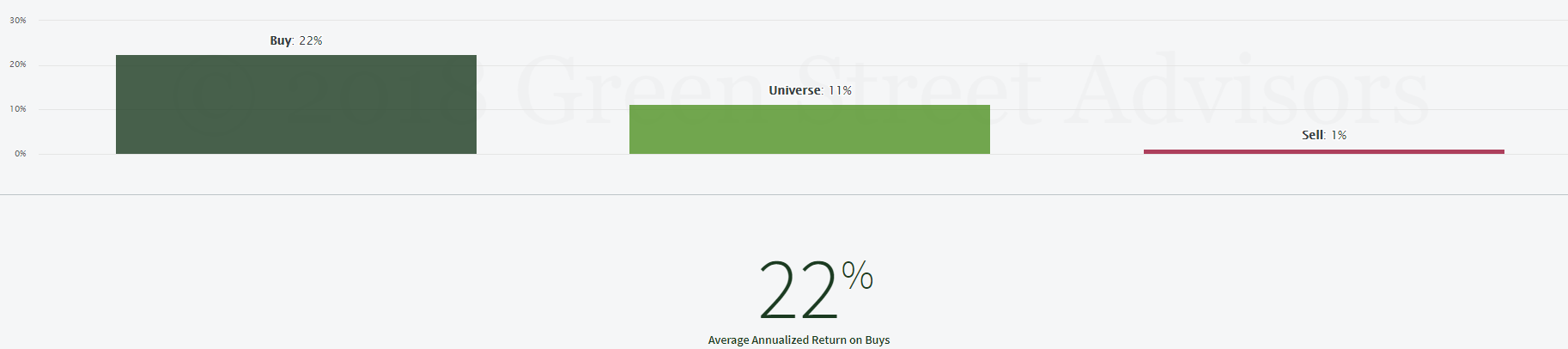Click the 0% baseline between Universe and Sell bars
Screen dimensions: 1568x349
click(x=1067, y=154)
